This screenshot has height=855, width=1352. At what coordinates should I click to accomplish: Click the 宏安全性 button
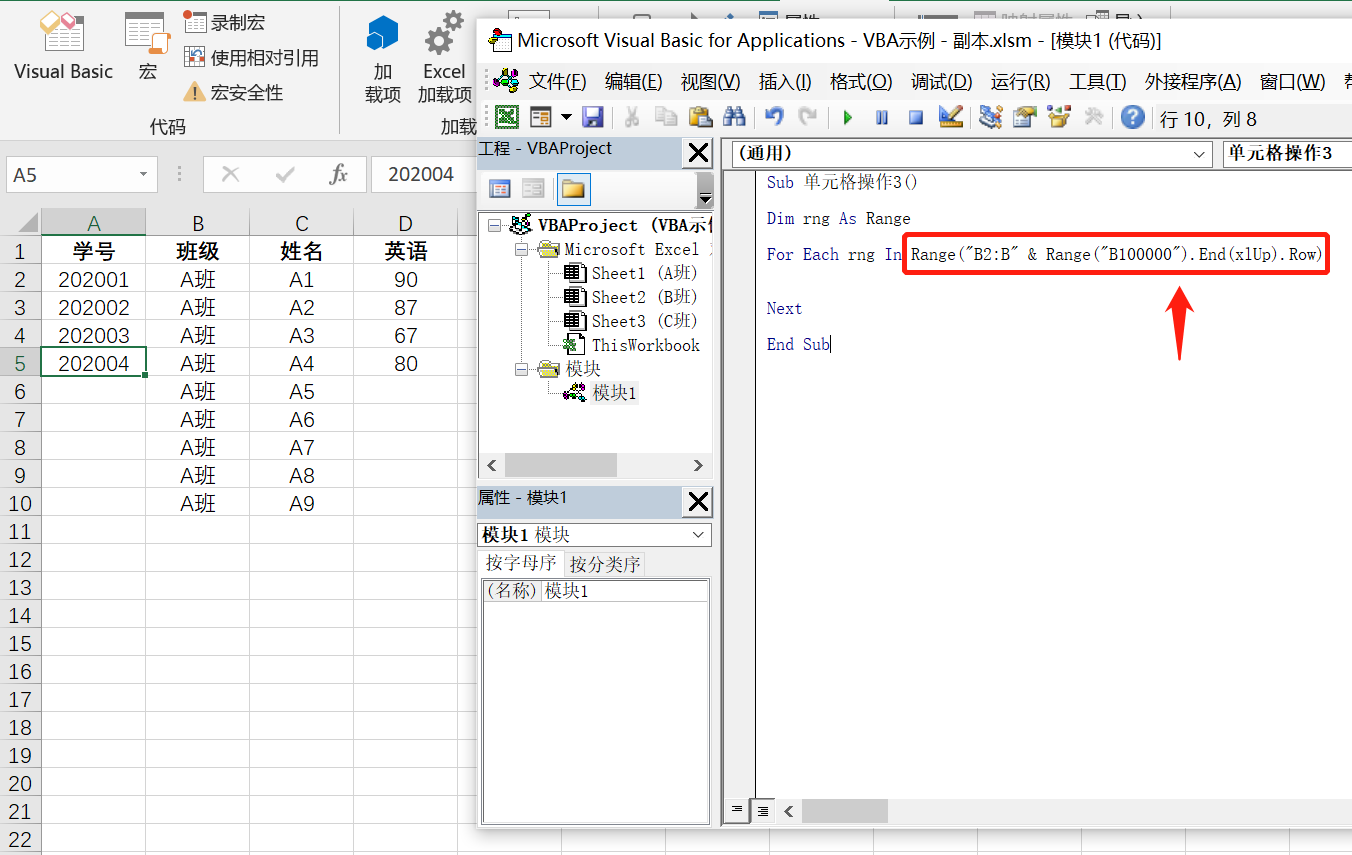233,93
